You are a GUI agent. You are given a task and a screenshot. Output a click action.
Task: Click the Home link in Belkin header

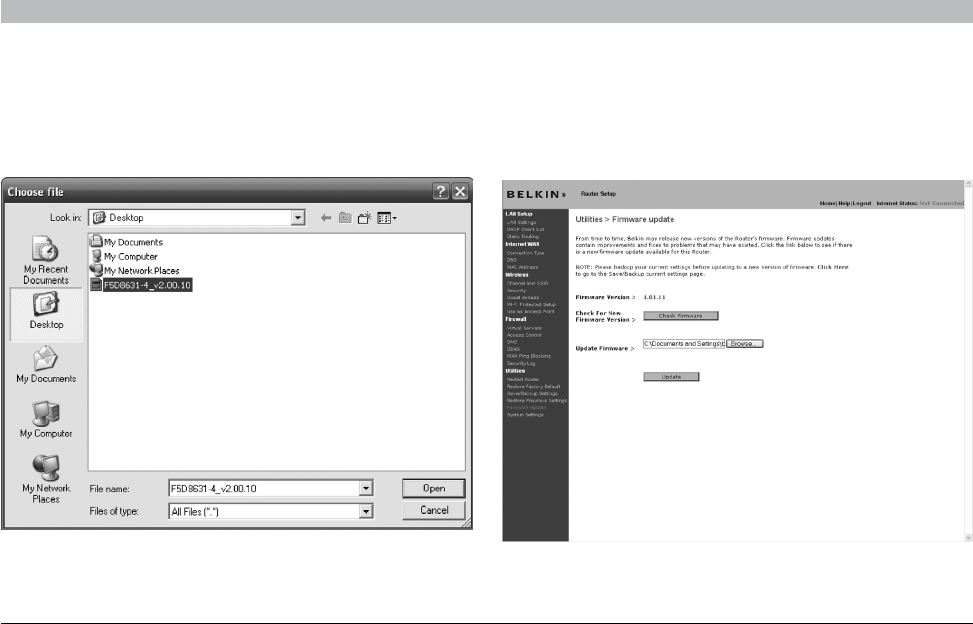827,203
